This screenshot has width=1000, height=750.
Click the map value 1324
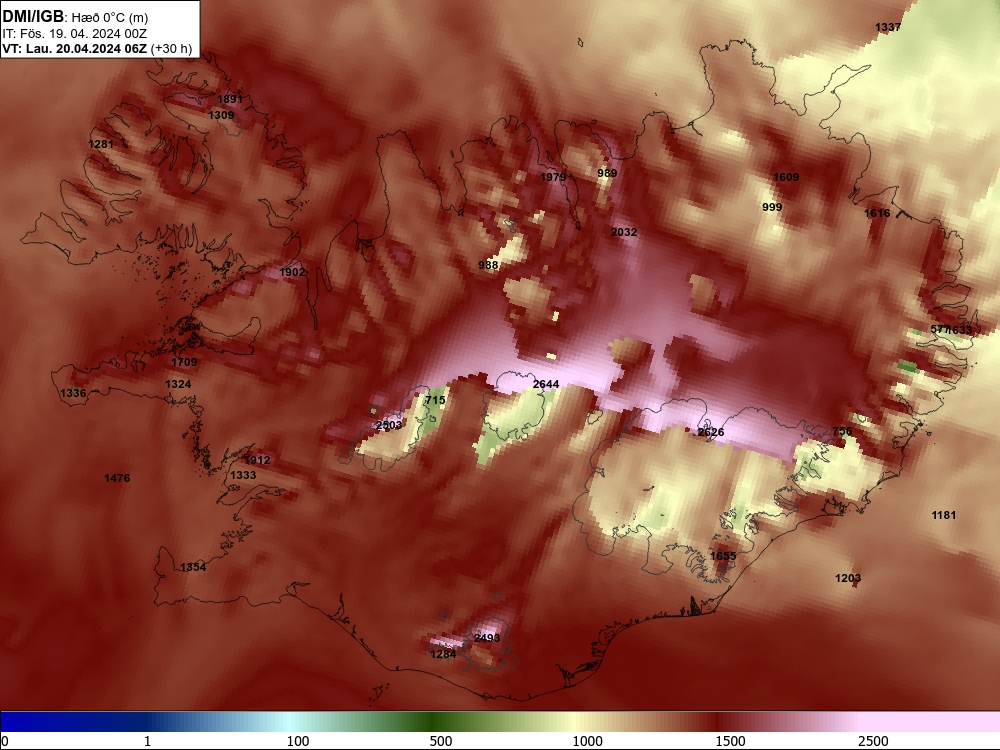(178, 384)
